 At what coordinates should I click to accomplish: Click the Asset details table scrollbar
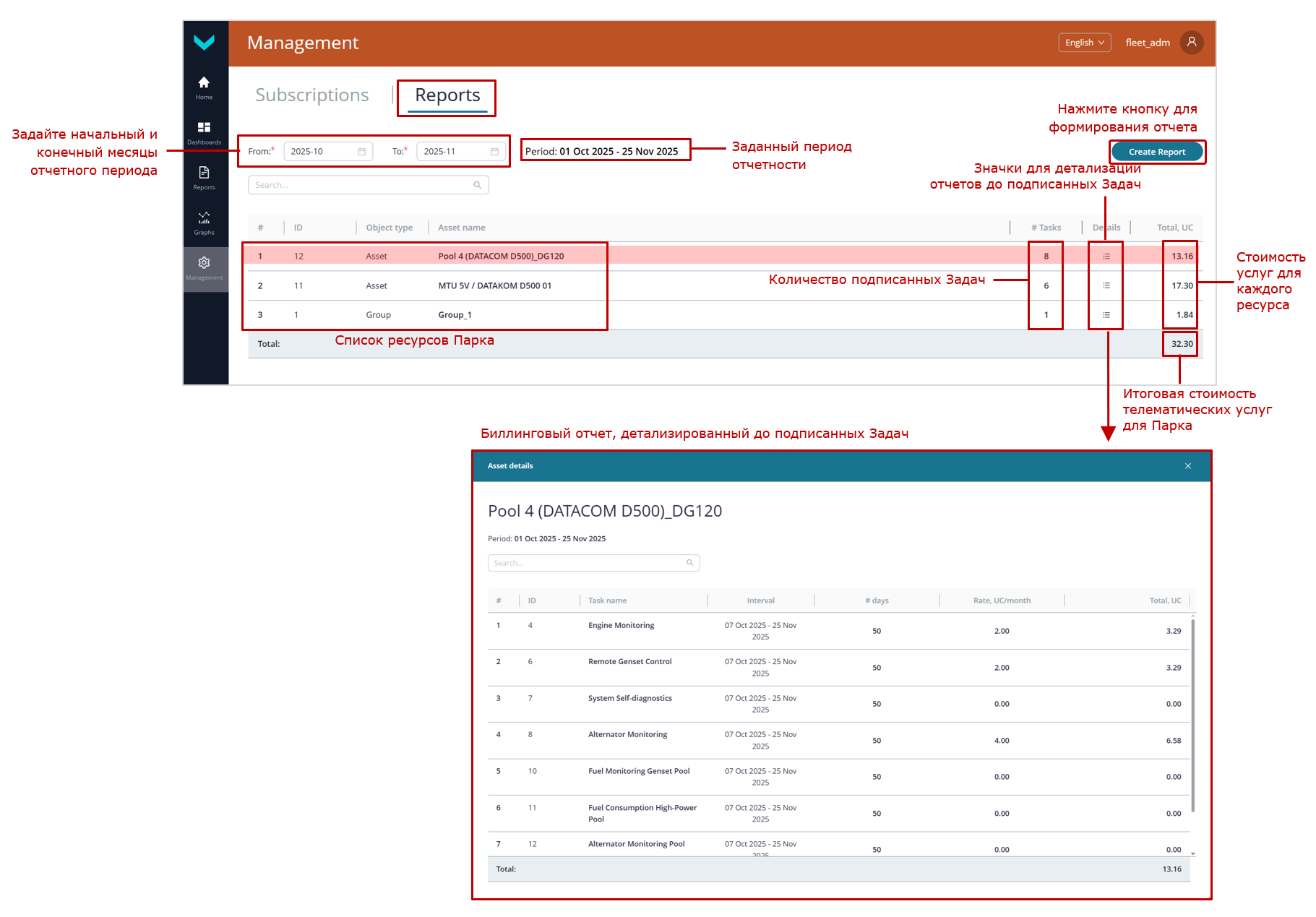tap(1192, 715)
